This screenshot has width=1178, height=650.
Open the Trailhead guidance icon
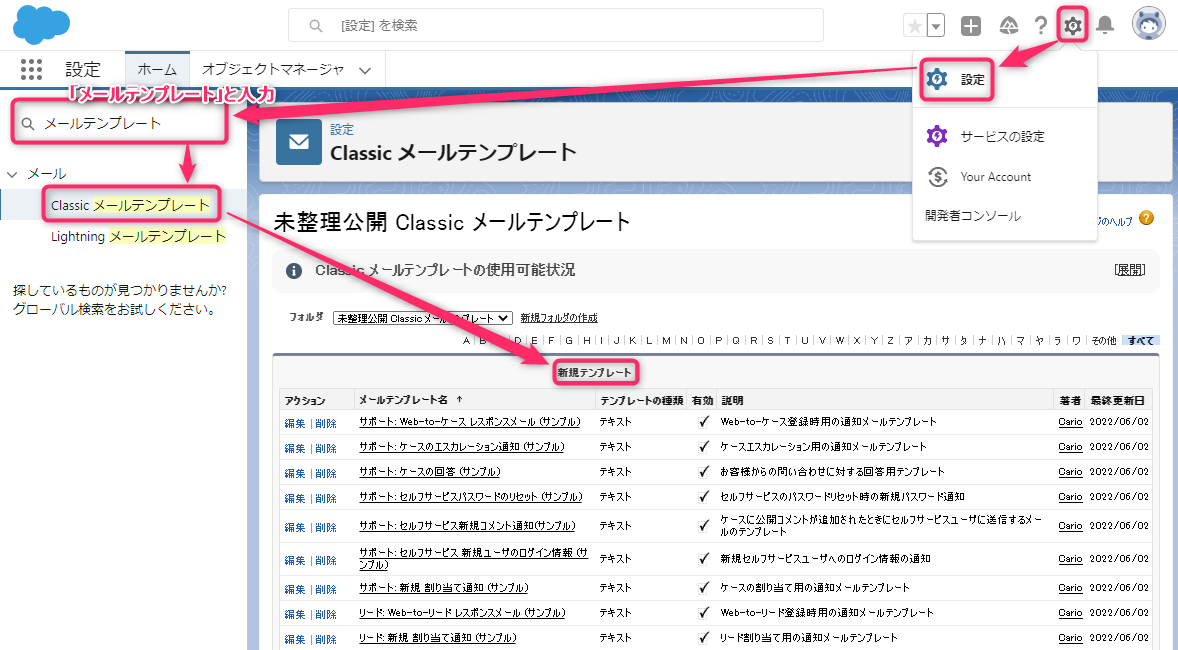(x=1008, y=26)
